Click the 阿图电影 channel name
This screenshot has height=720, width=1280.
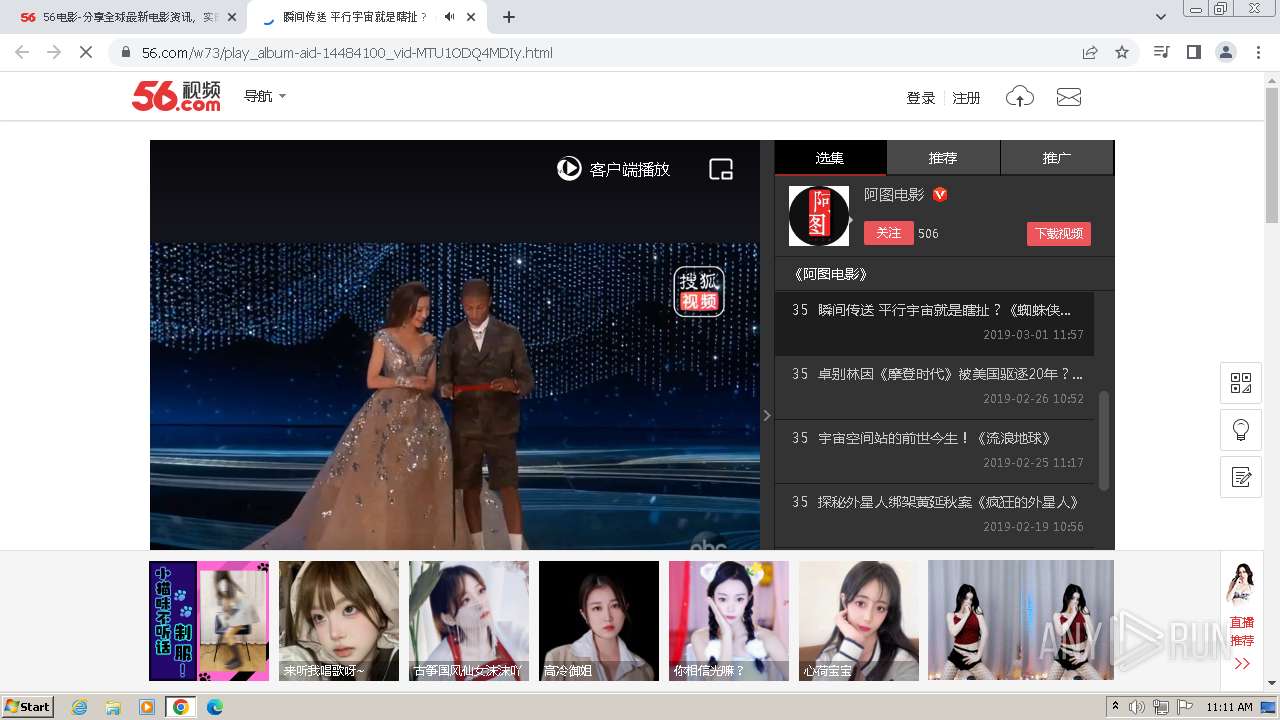coord(894,195)
